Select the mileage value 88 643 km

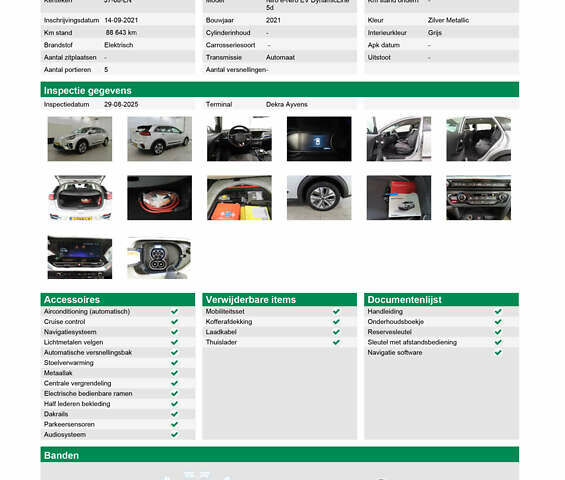pos(121,32)
